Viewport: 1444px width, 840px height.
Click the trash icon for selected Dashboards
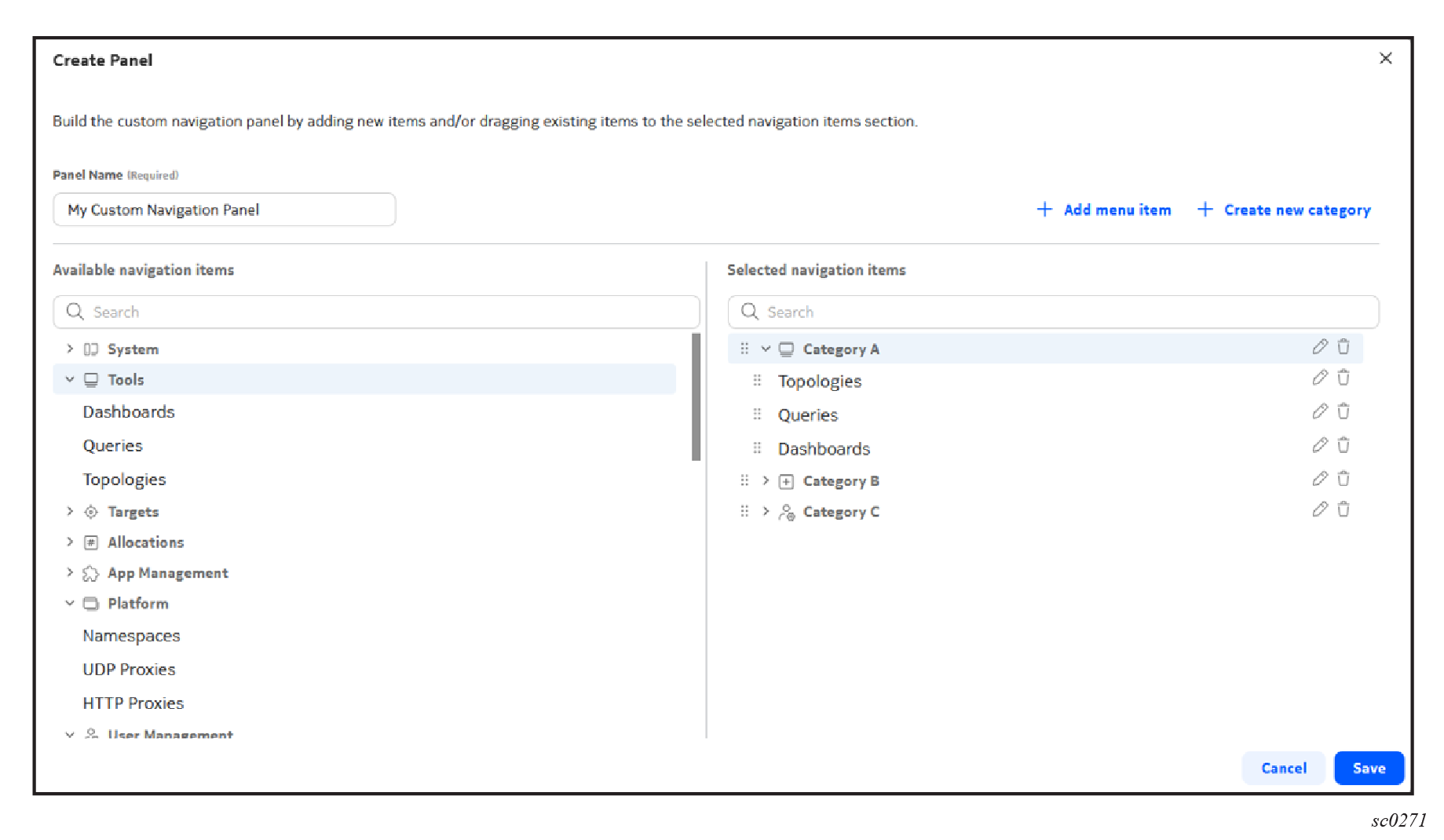pos(1343,446)
